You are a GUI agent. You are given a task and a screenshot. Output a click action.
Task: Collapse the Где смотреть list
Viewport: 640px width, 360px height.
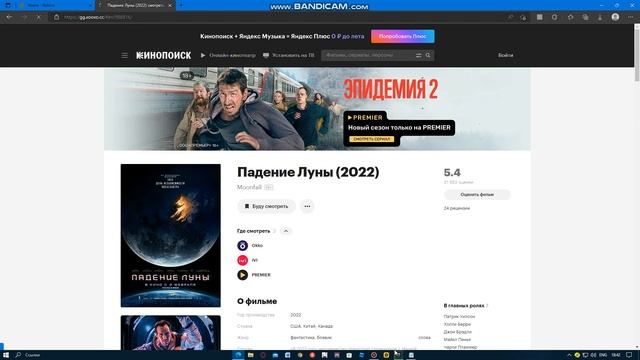pos(286,231)
